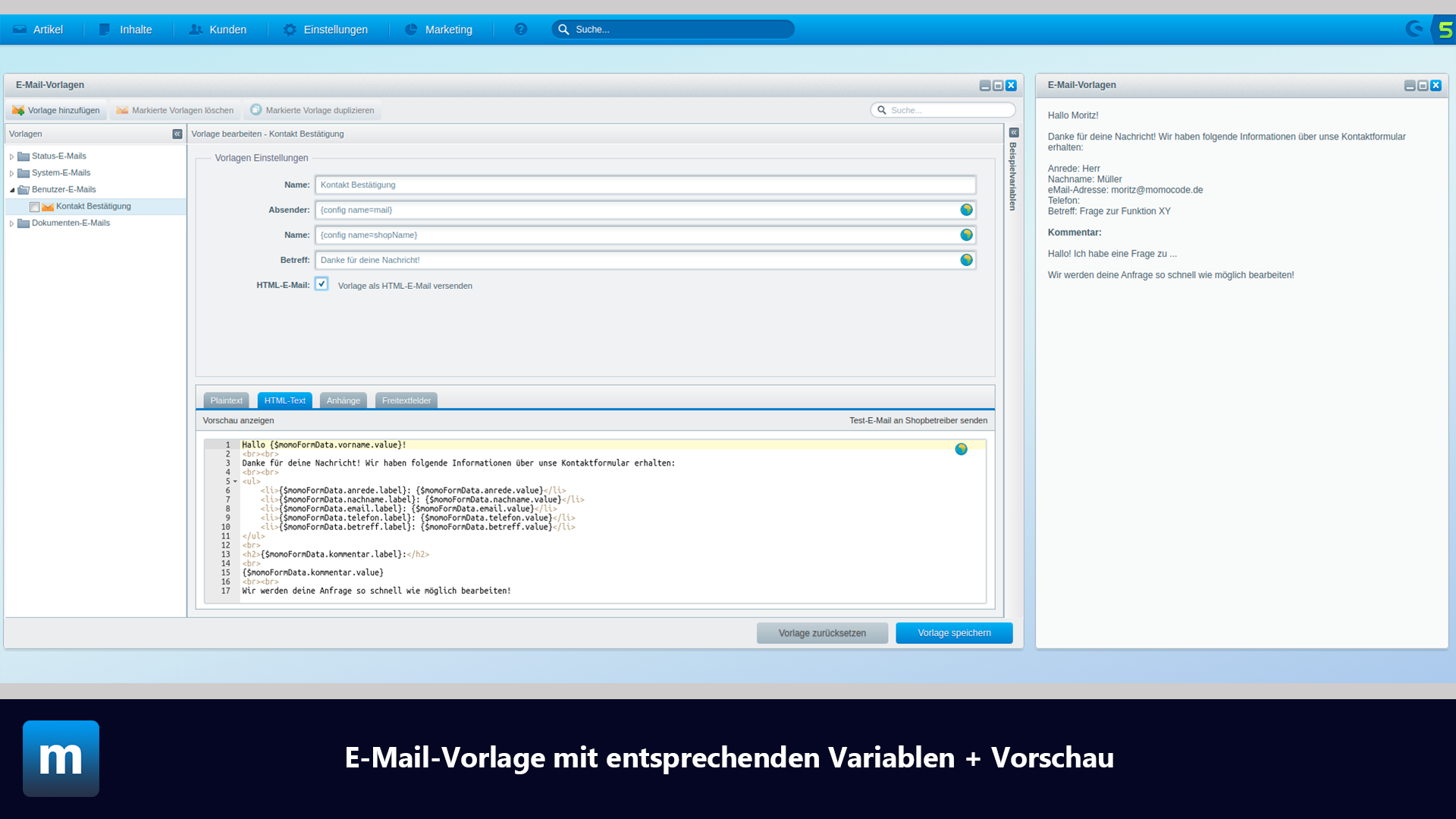Click the Shopware 5 logo icon

(x=1445, y=30)
